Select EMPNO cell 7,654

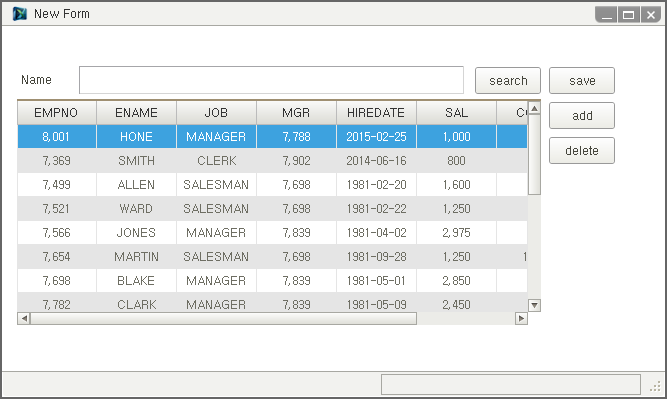57,257
